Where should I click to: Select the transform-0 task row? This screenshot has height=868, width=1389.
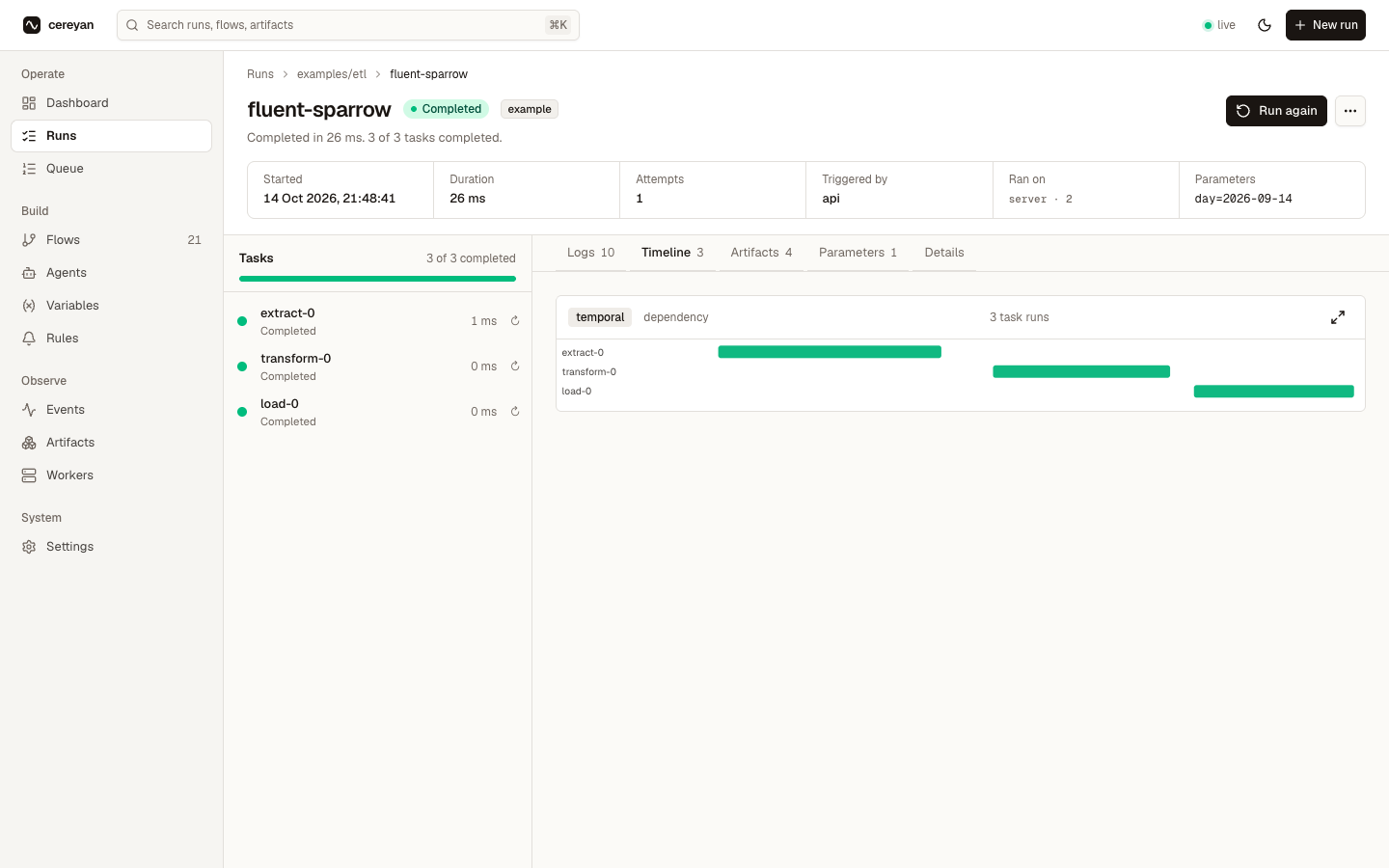[377, 366]
